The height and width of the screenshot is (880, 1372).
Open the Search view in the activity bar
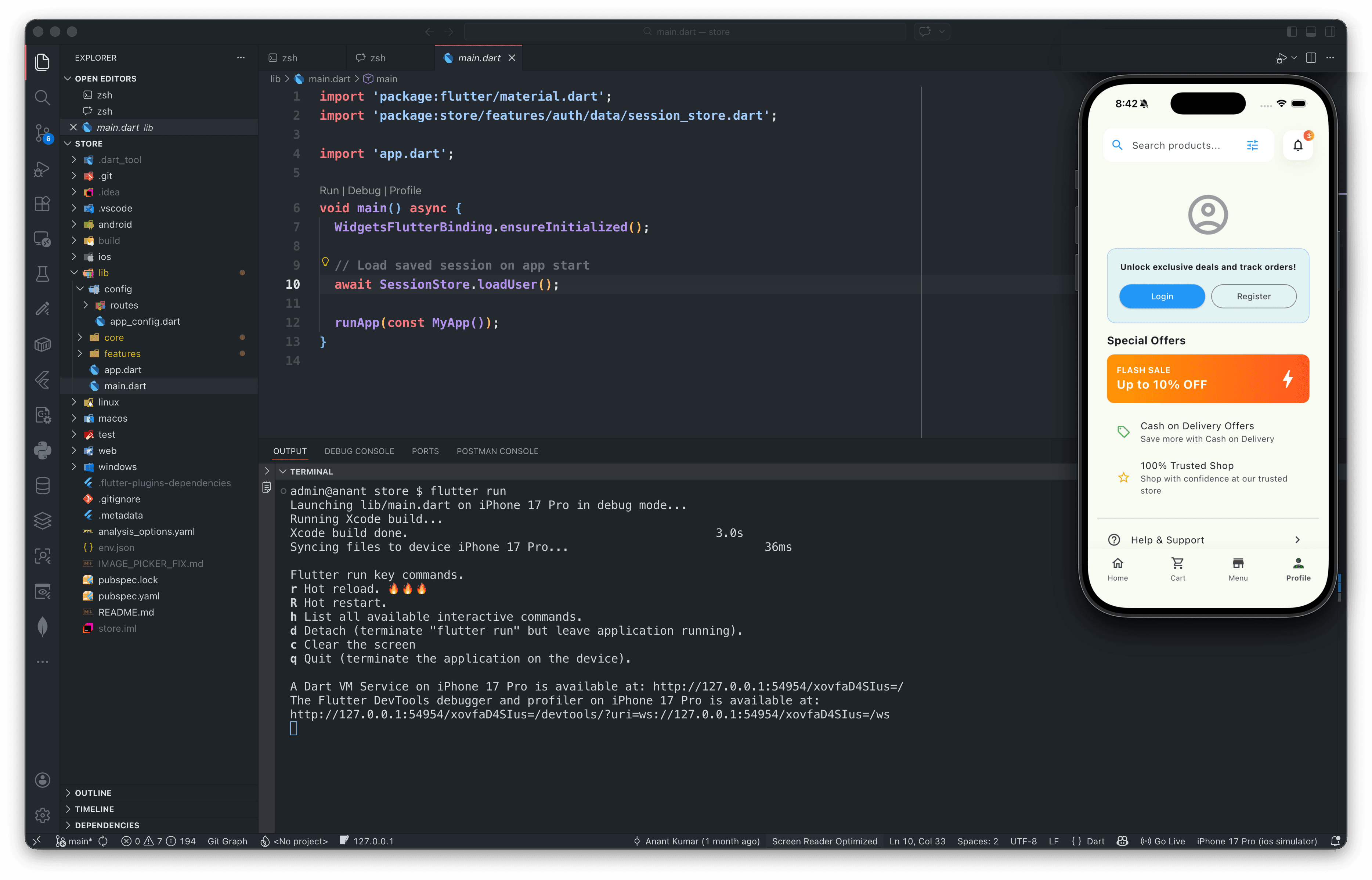(x=42, y=97)
